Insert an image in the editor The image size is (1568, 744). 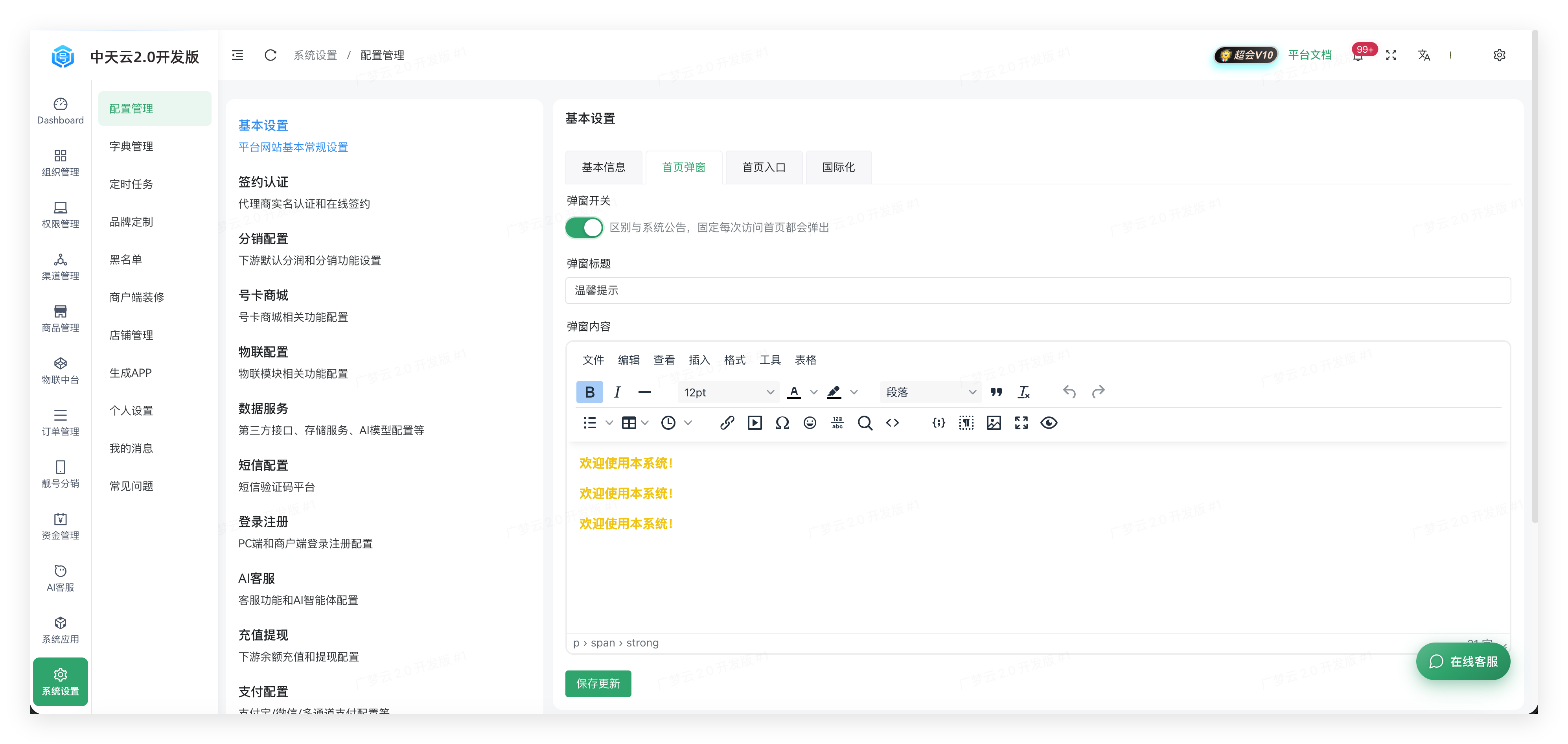click(x=994, y=423)
